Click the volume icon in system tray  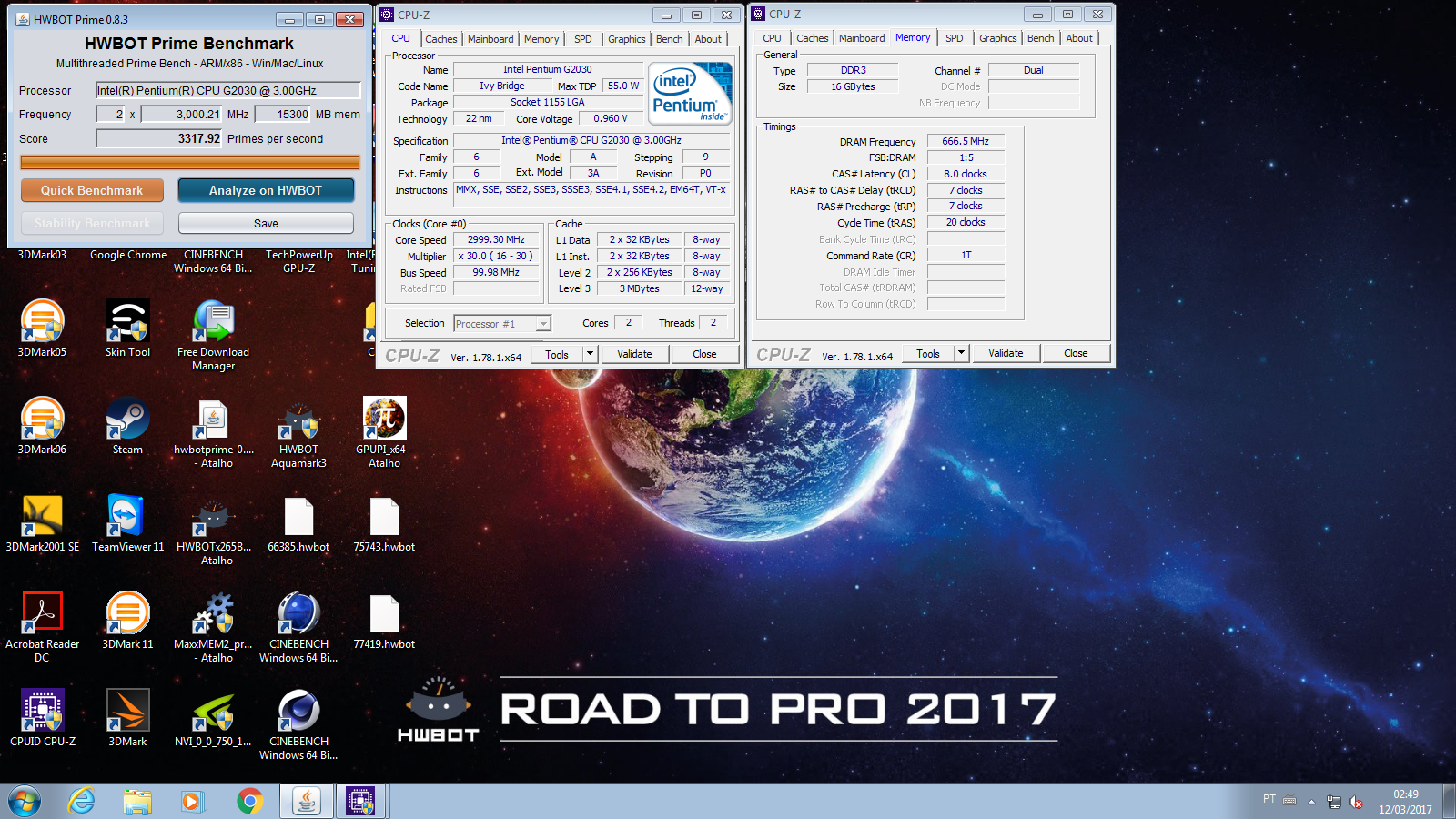pyautogui.click(x=1356, y=802)
